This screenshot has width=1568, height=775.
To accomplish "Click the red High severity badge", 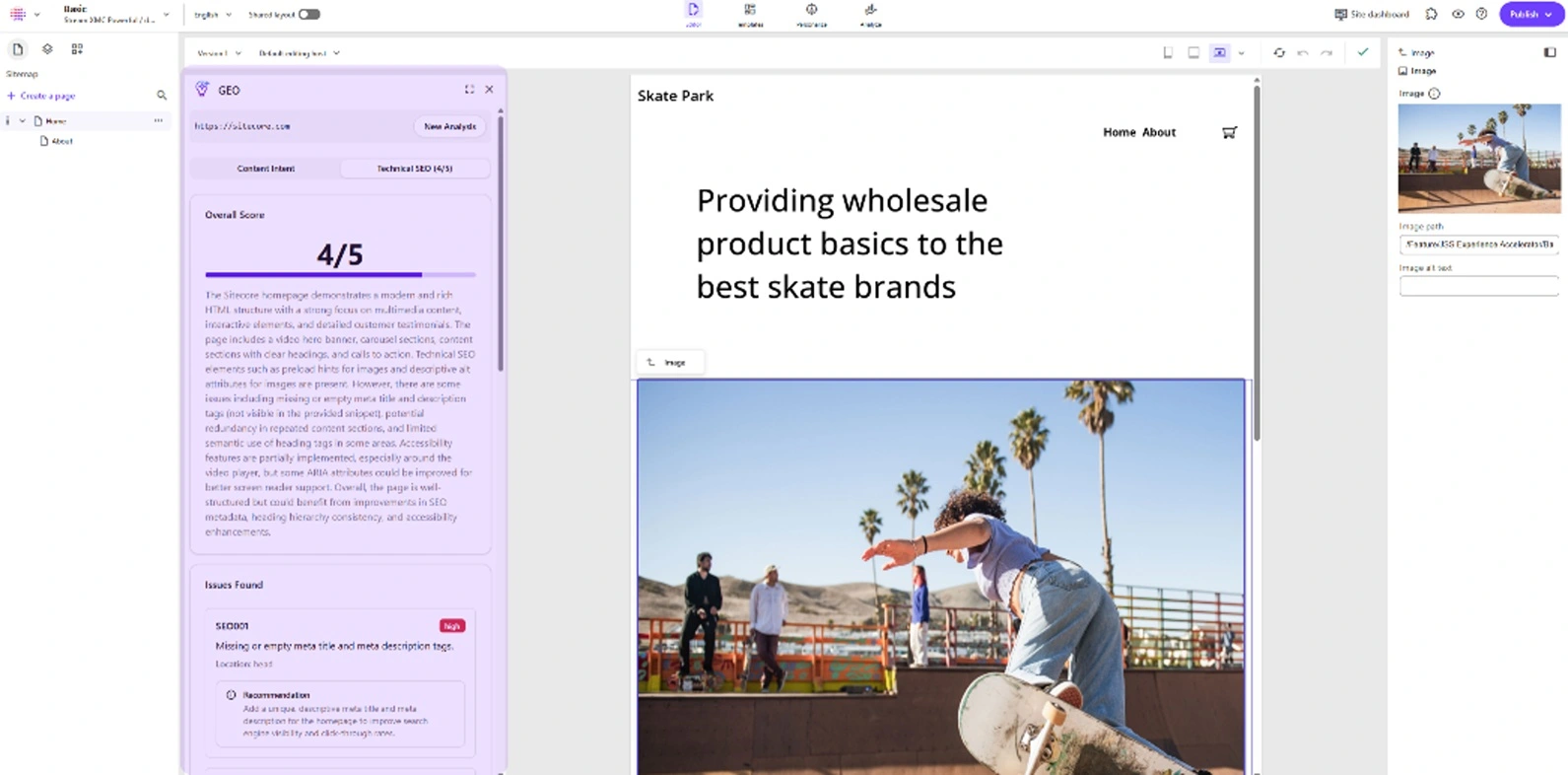I will [x=451, y=626].
